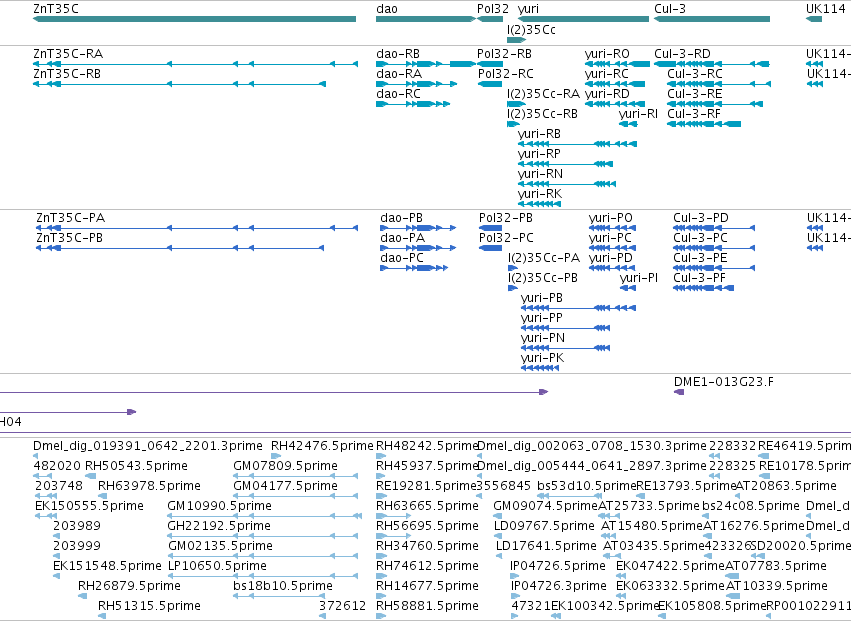Select the yuri-PO protein label

pyautogui.click(x=611, y=219)
